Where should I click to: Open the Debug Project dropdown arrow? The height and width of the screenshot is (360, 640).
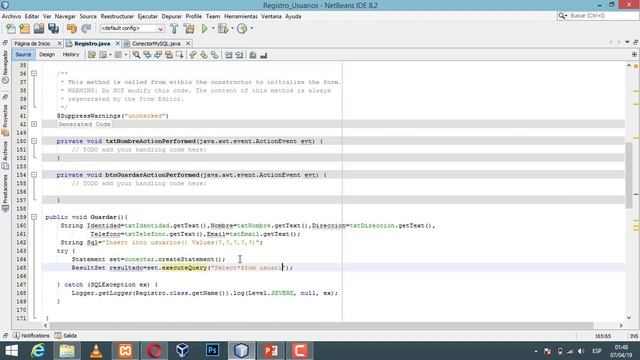coord(232,28)
